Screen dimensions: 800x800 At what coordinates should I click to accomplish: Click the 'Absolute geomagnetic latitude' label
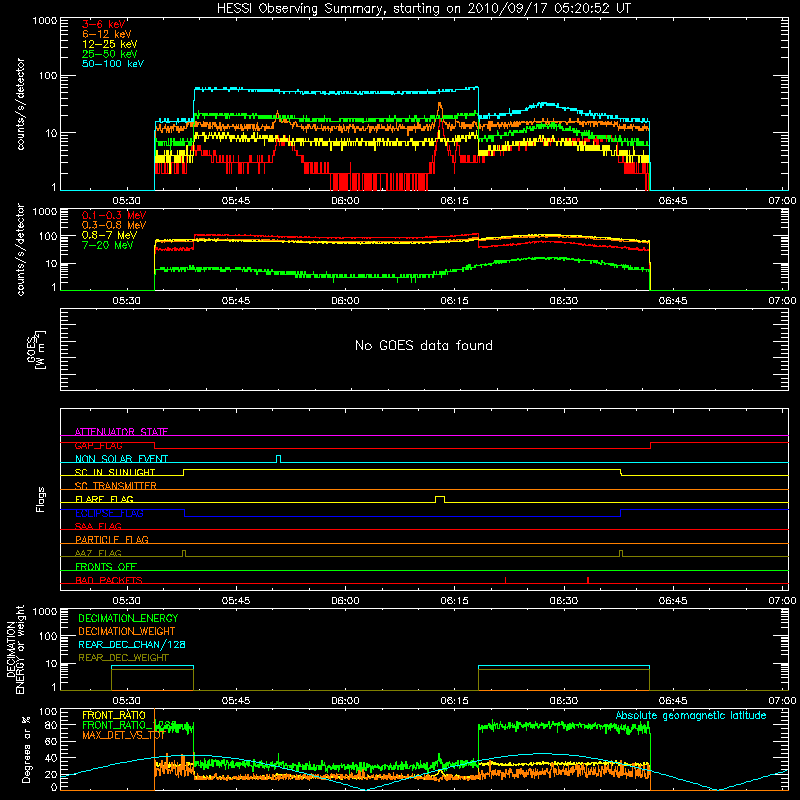(x=691, y=715)
